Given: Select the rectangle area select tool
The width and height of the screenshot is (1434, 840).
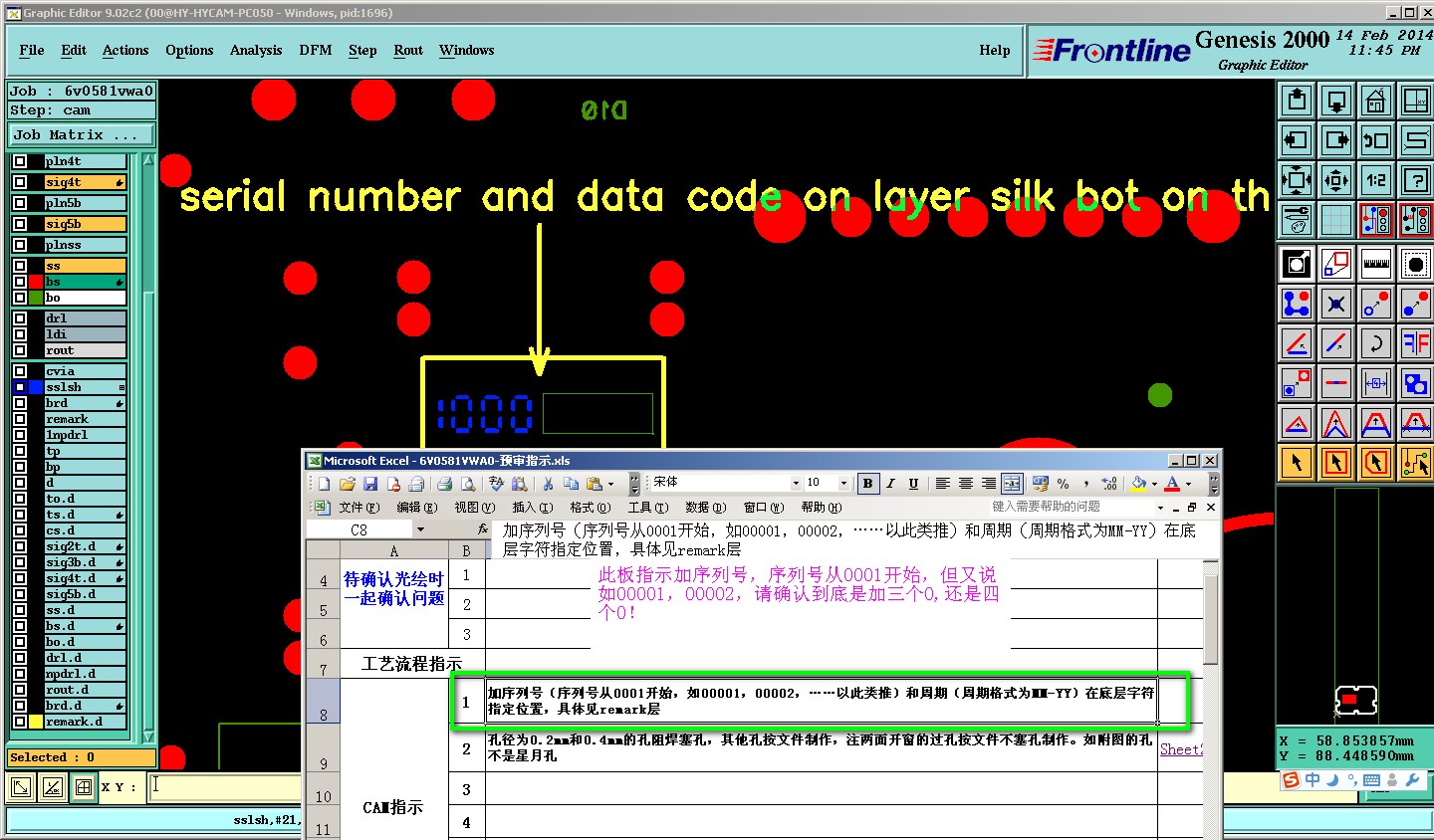Looking at the screenshot, I should click(1336, 463).
